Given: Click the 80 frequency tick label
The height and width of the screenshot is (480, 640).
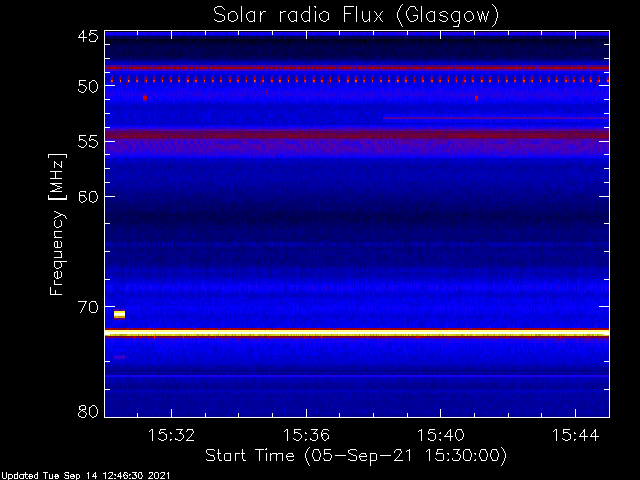Looking at the screenshot, I should click(x=88, y=411).
